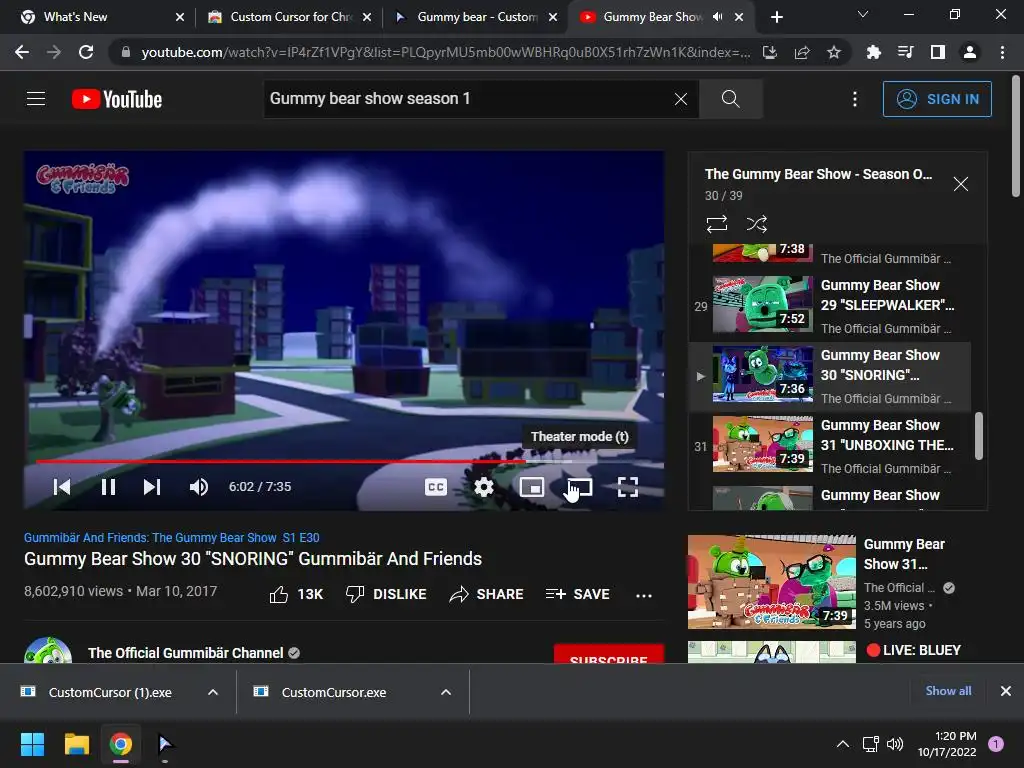The width and height of the screenshot is (1024, 768).
Task: Switch to Custom Cursor for Chrome tab
Action: (x=291, y=17)
